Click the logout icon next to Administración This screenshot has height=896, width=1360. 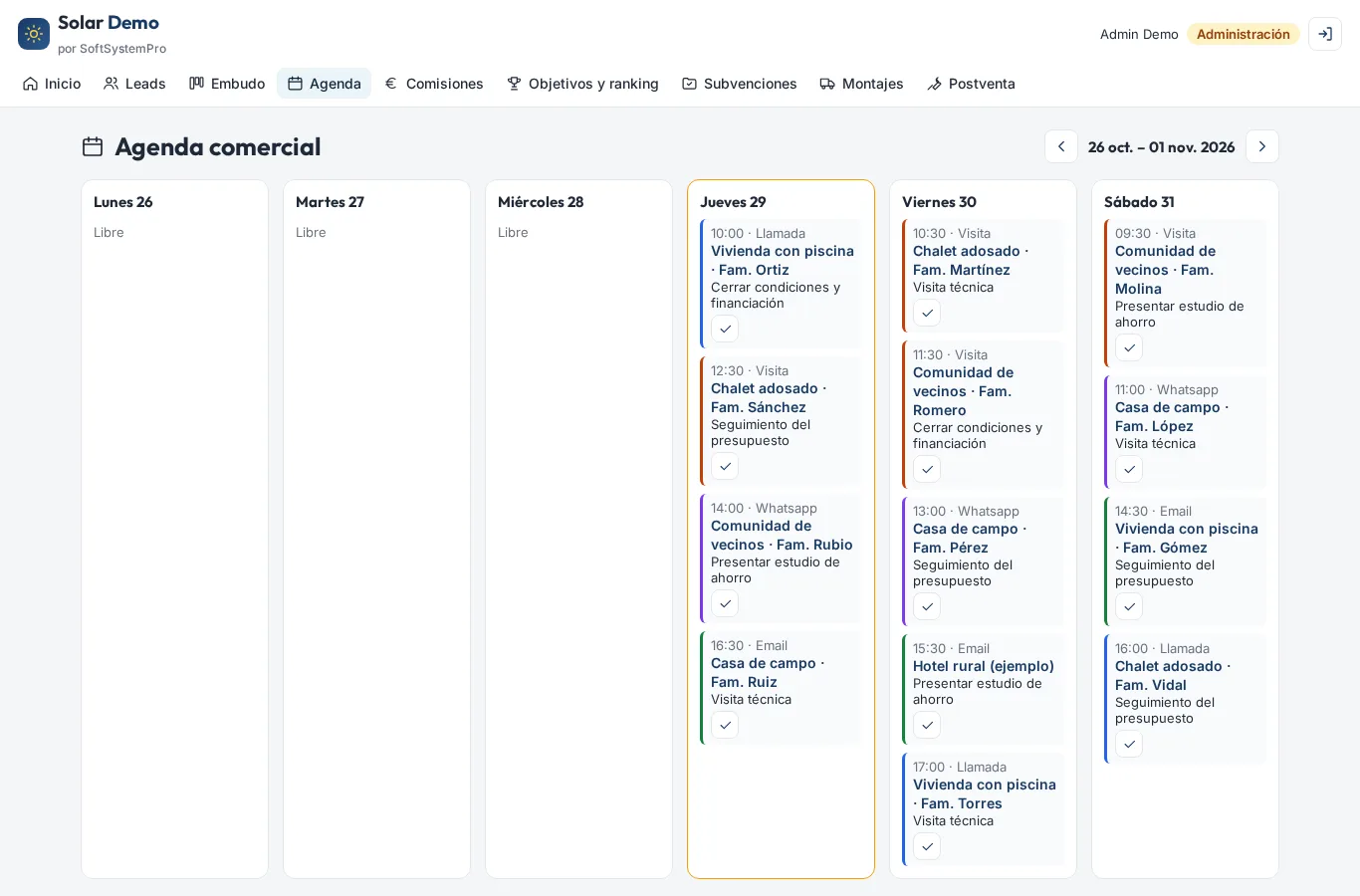click(x=1325, y=34)
